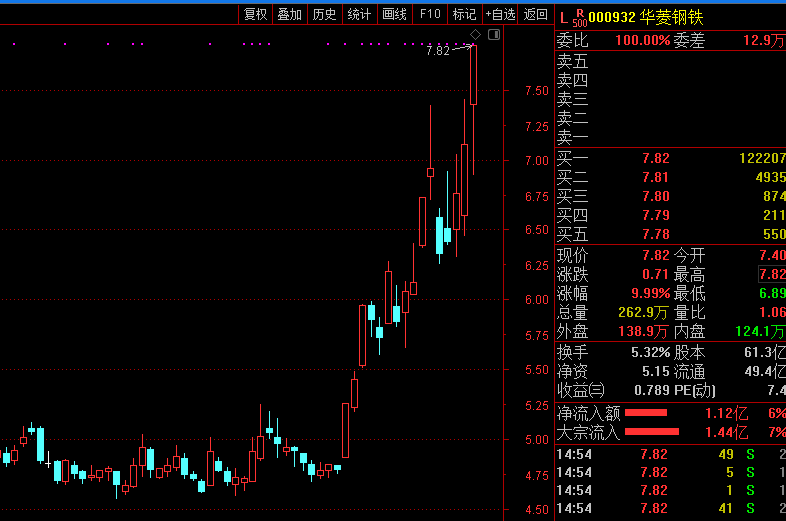Open F10 company information
The image size is (786, 521).
click(x=430, y=14)
